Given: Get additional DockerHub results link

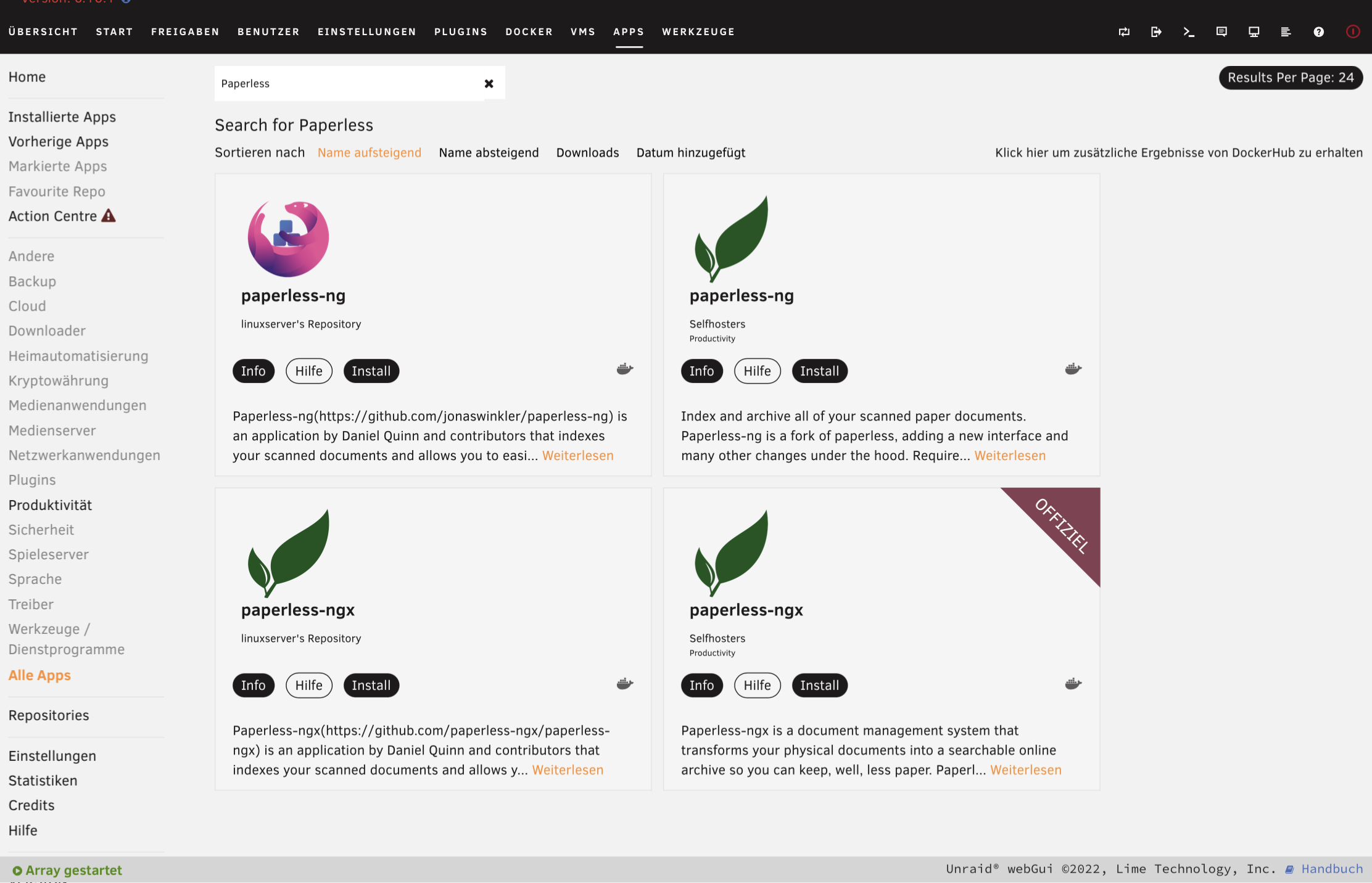Looking at the screenshot, I should coord(1179,153).
